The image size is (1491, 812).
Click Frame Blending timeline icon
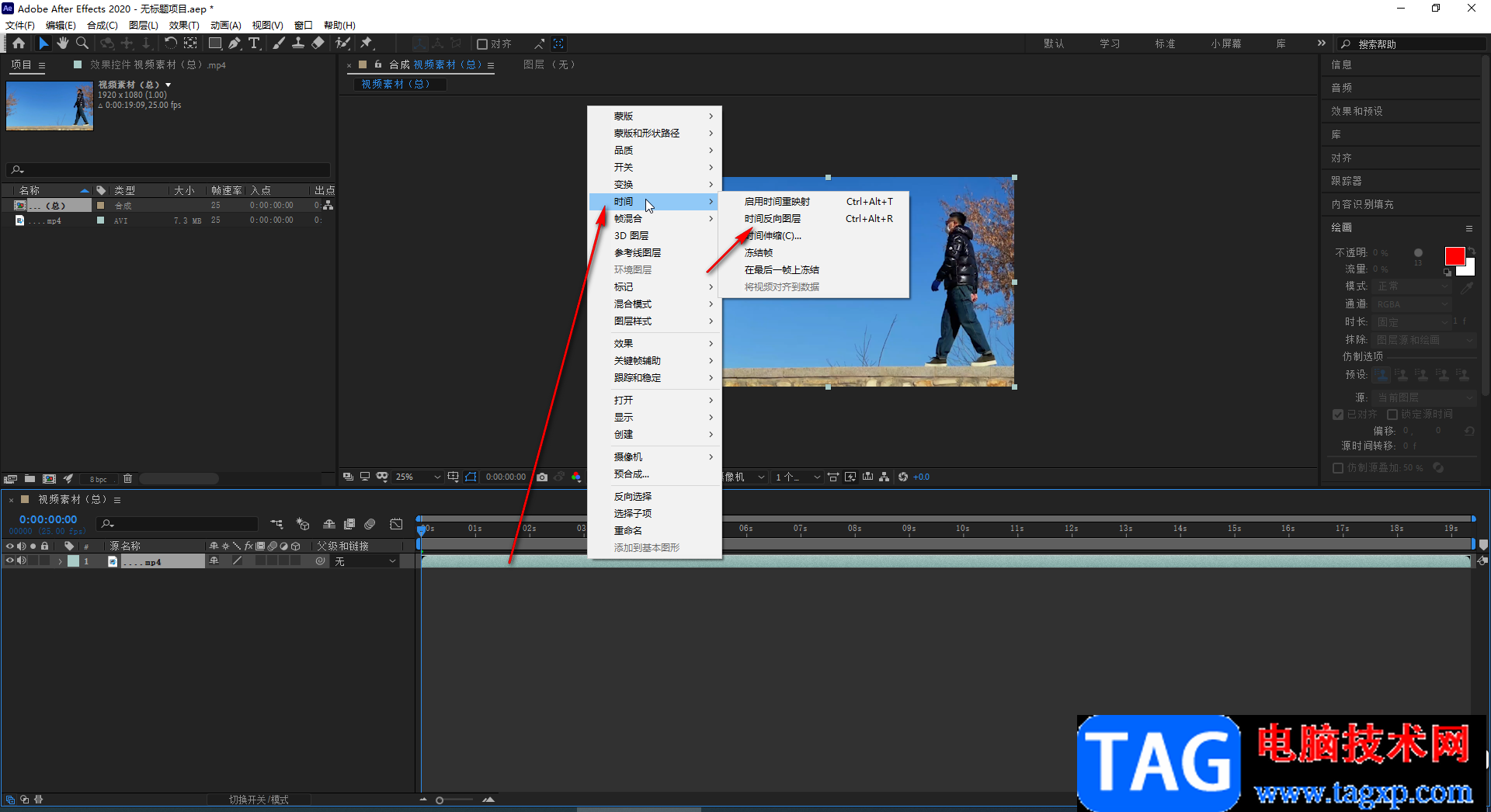tap(349, 524)
